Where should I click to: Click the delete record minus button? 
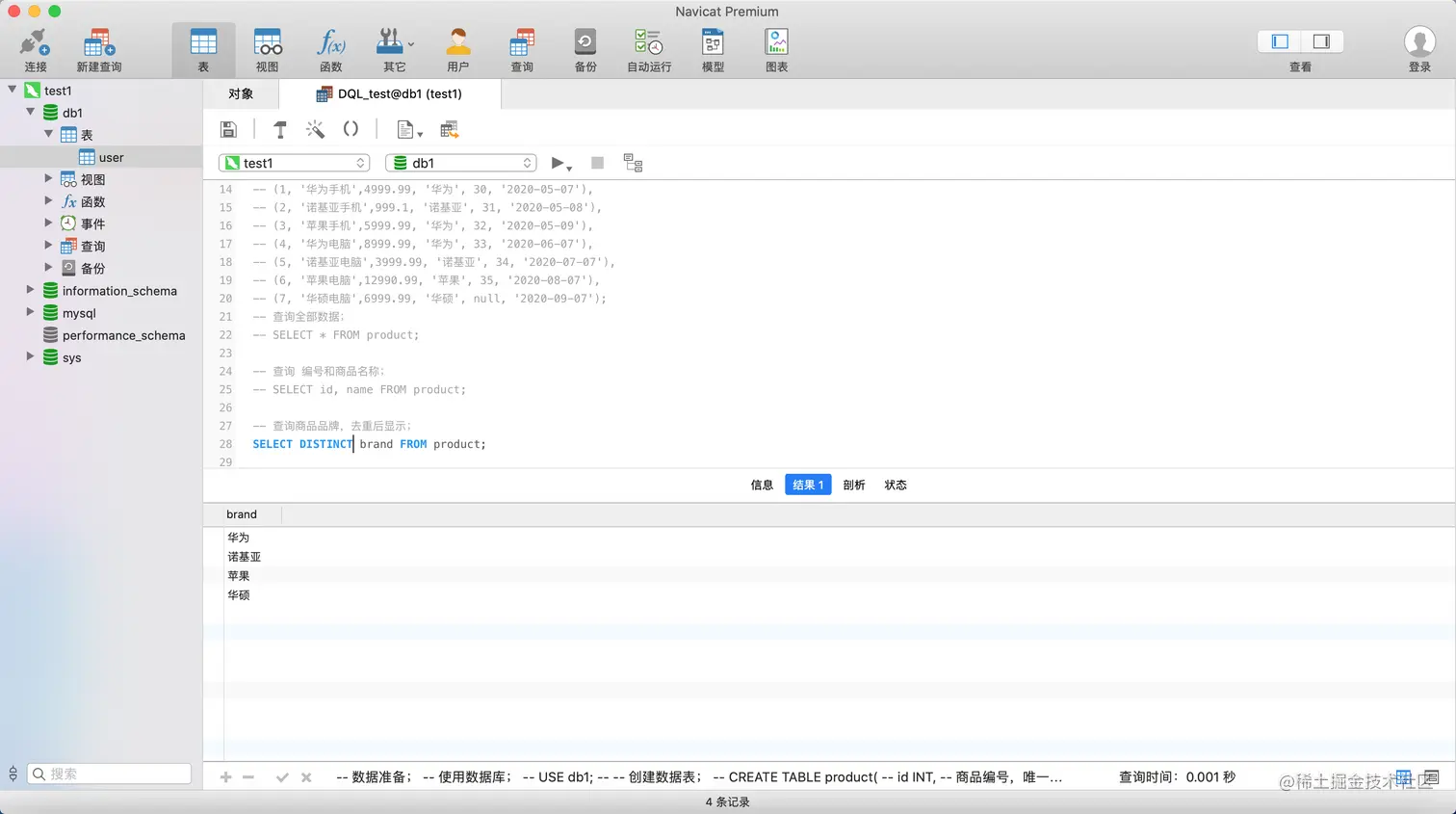pos(248,777)
